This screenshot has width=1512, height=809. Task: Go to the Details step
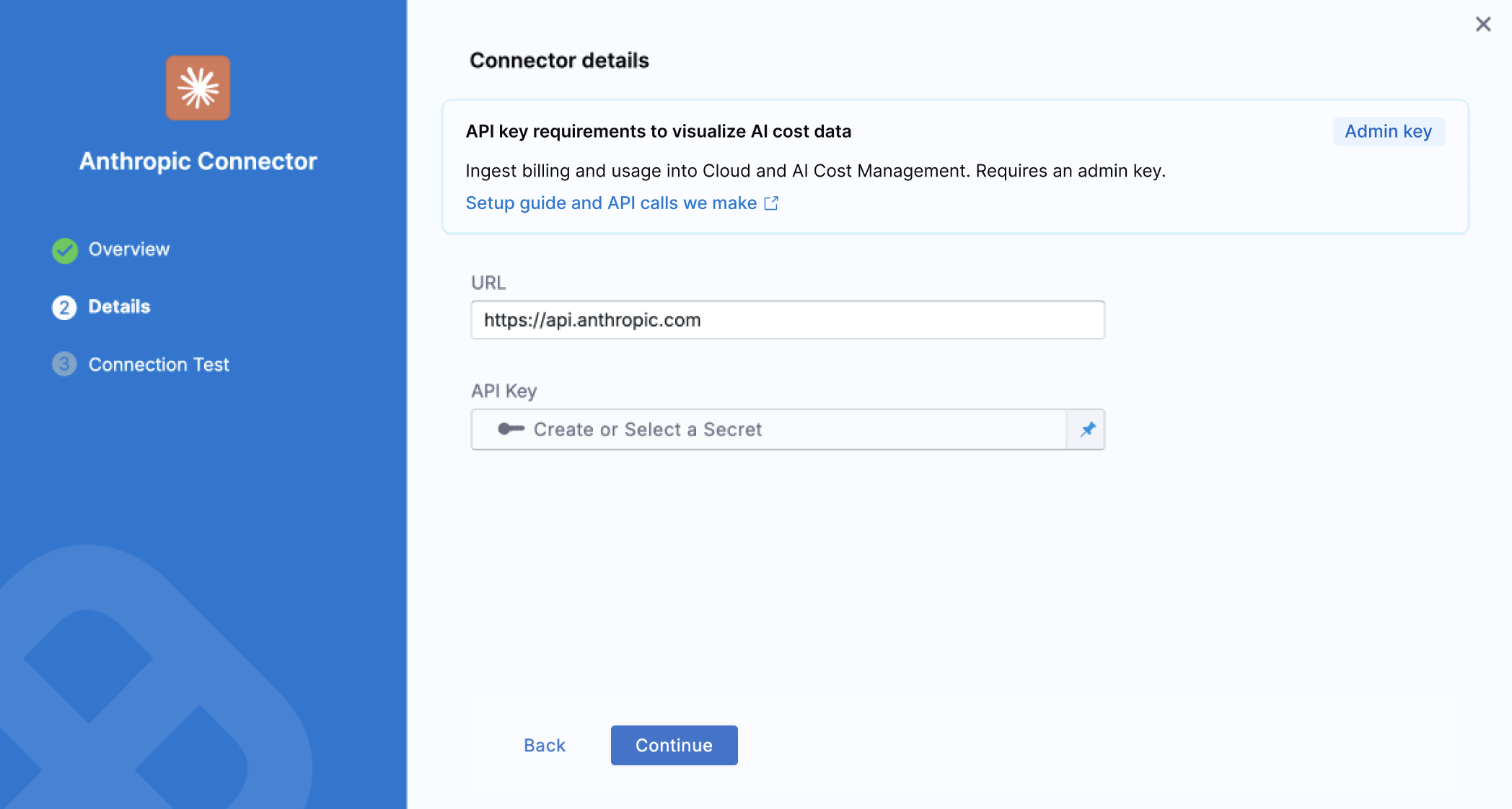tap(119, 306)
